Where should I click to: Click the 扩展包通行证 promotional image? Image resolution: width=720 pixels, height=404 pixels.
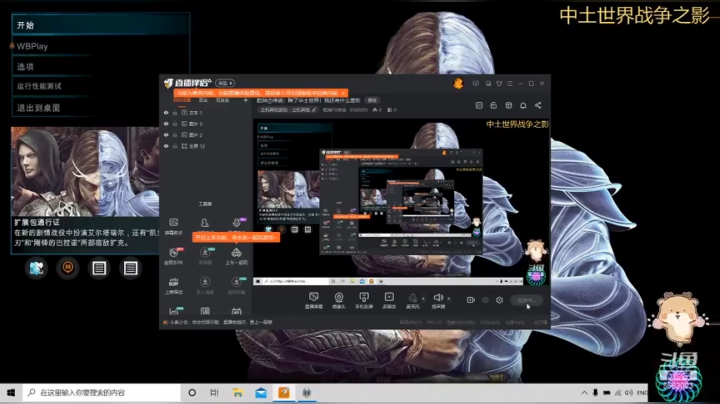(85, 172)
